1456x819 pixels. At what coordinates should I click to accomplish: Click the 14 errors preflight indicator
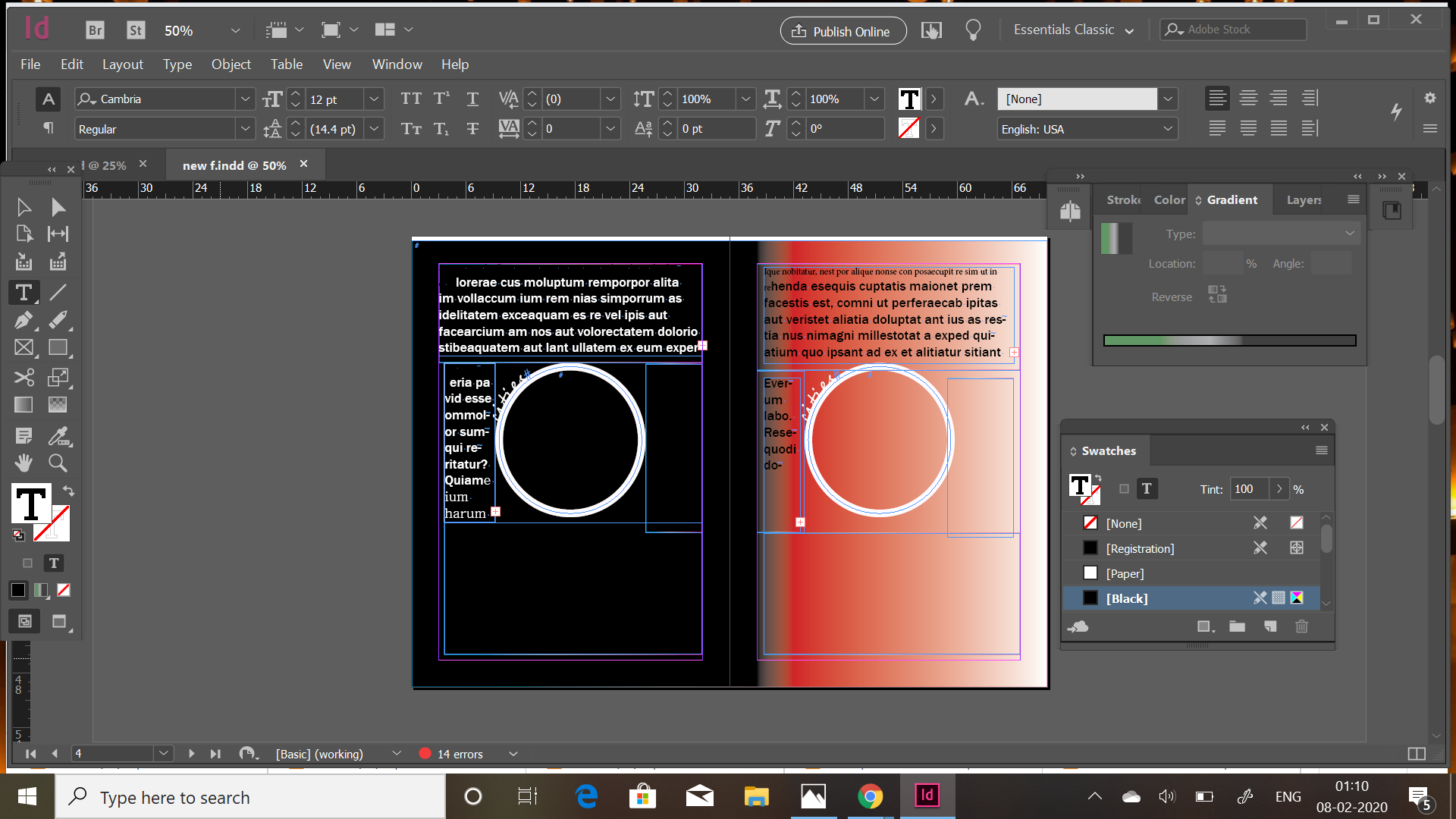[x=459, y=754]
